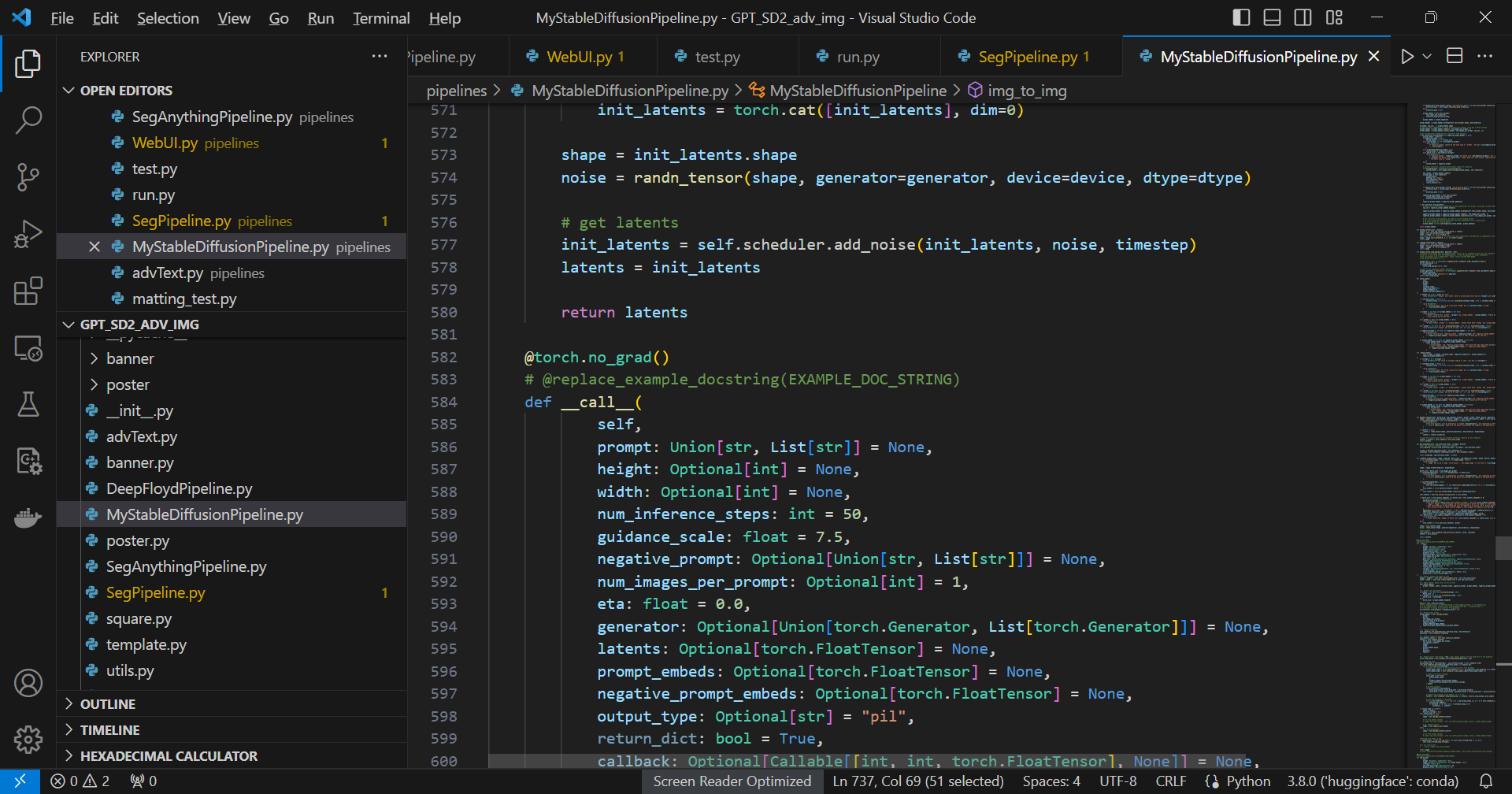Screen dimensions: 1512x794
Task: Change end of line sequence CRLF
Action: 1171,781
